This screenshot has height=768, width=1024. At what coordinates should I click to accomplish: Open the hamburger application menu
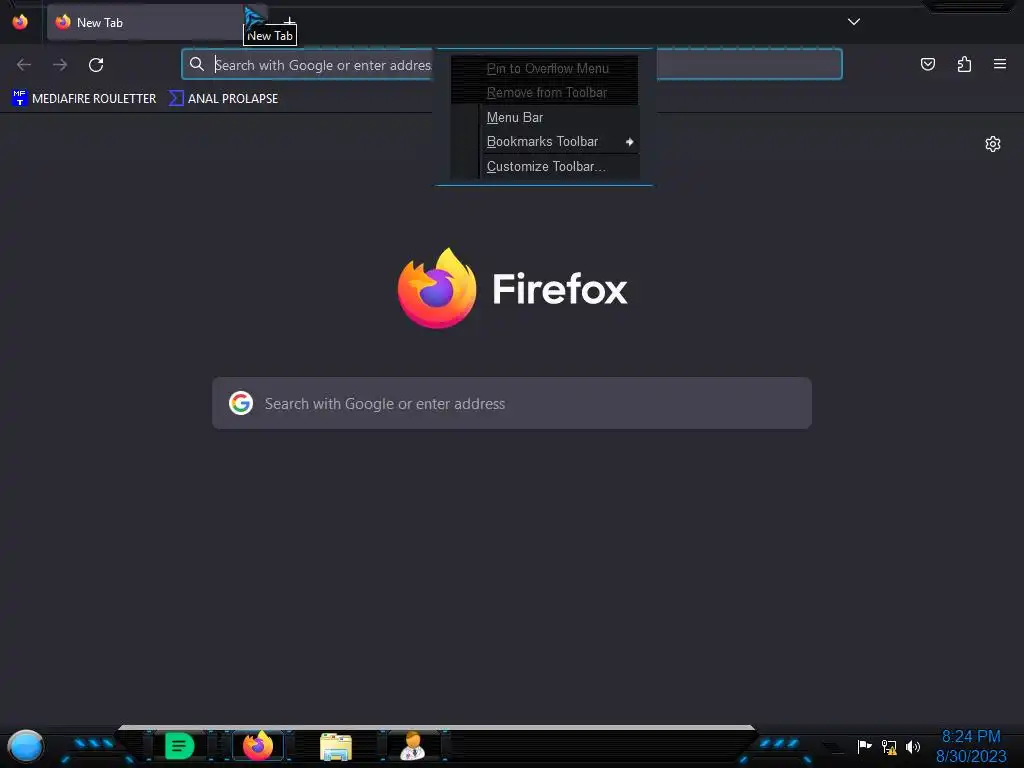1000,64
